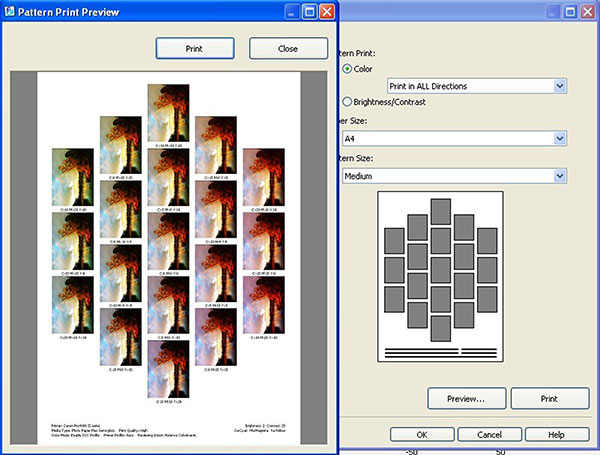
Task: Confirm with the OK button
Action: (x=422, y=435)
